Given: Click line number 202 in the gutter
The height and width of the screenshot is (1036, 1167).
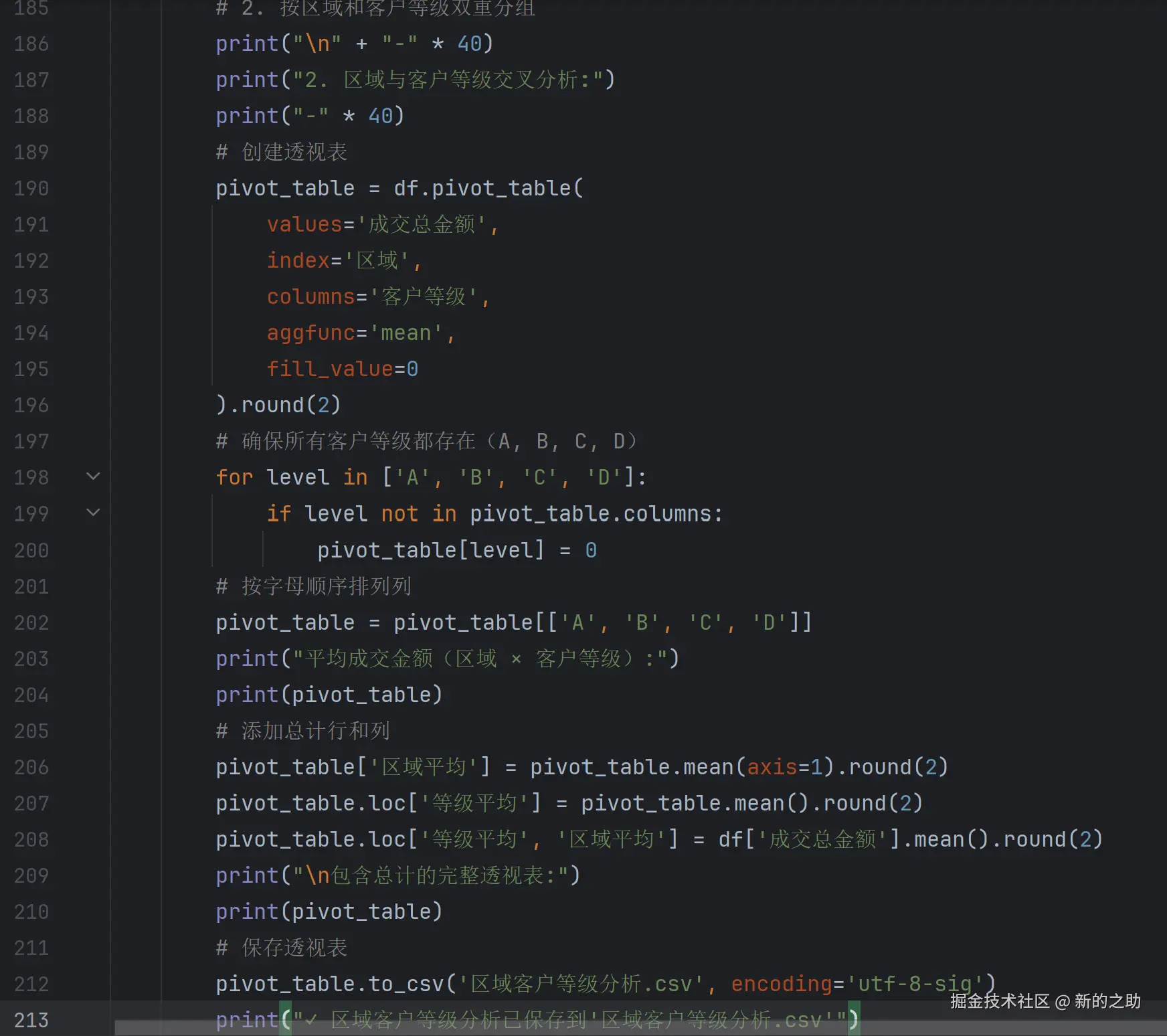Looking at the screenshot, I should (31, 623).
